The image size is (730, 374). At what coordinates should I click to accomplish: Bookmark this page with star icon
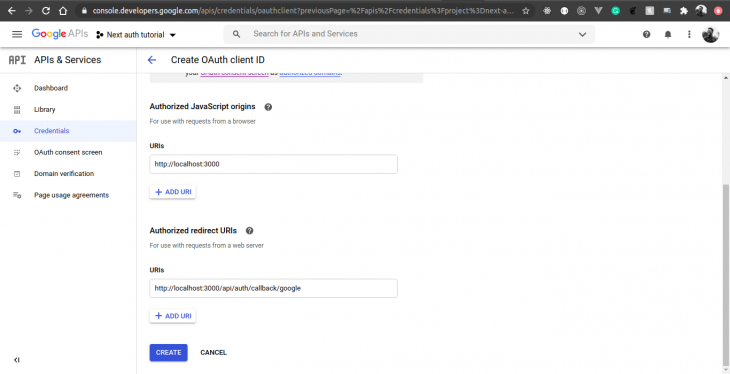[x=526, y=10]
